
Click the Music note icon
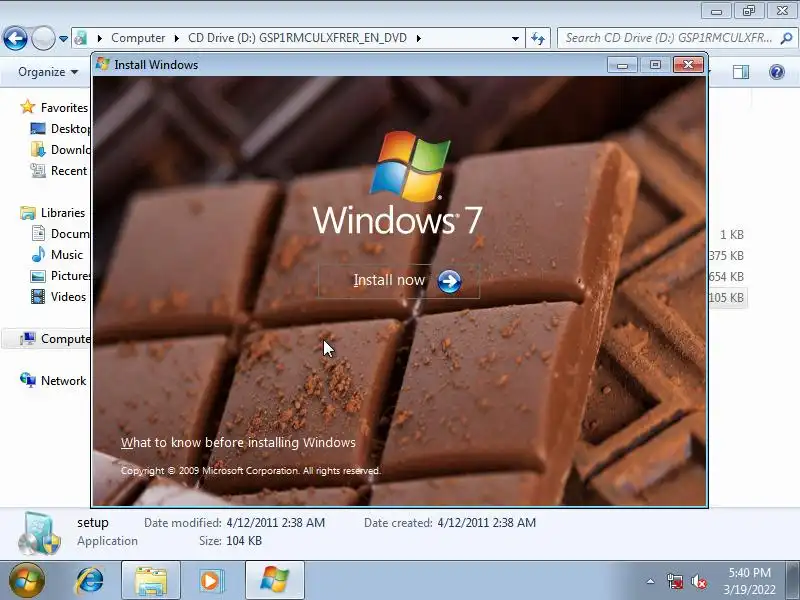38,254
